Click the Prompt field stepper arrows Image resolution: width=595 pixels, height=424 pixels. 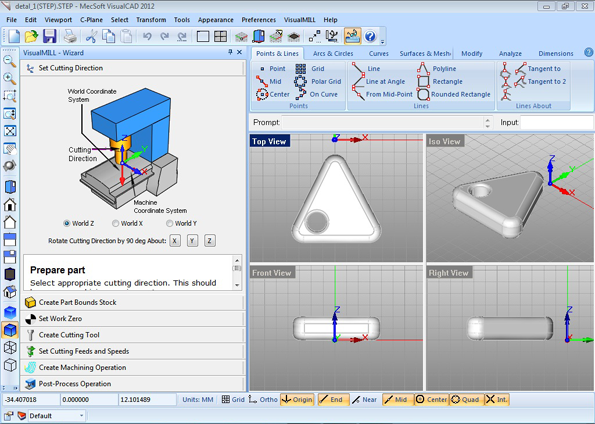(x=488, y=123)
